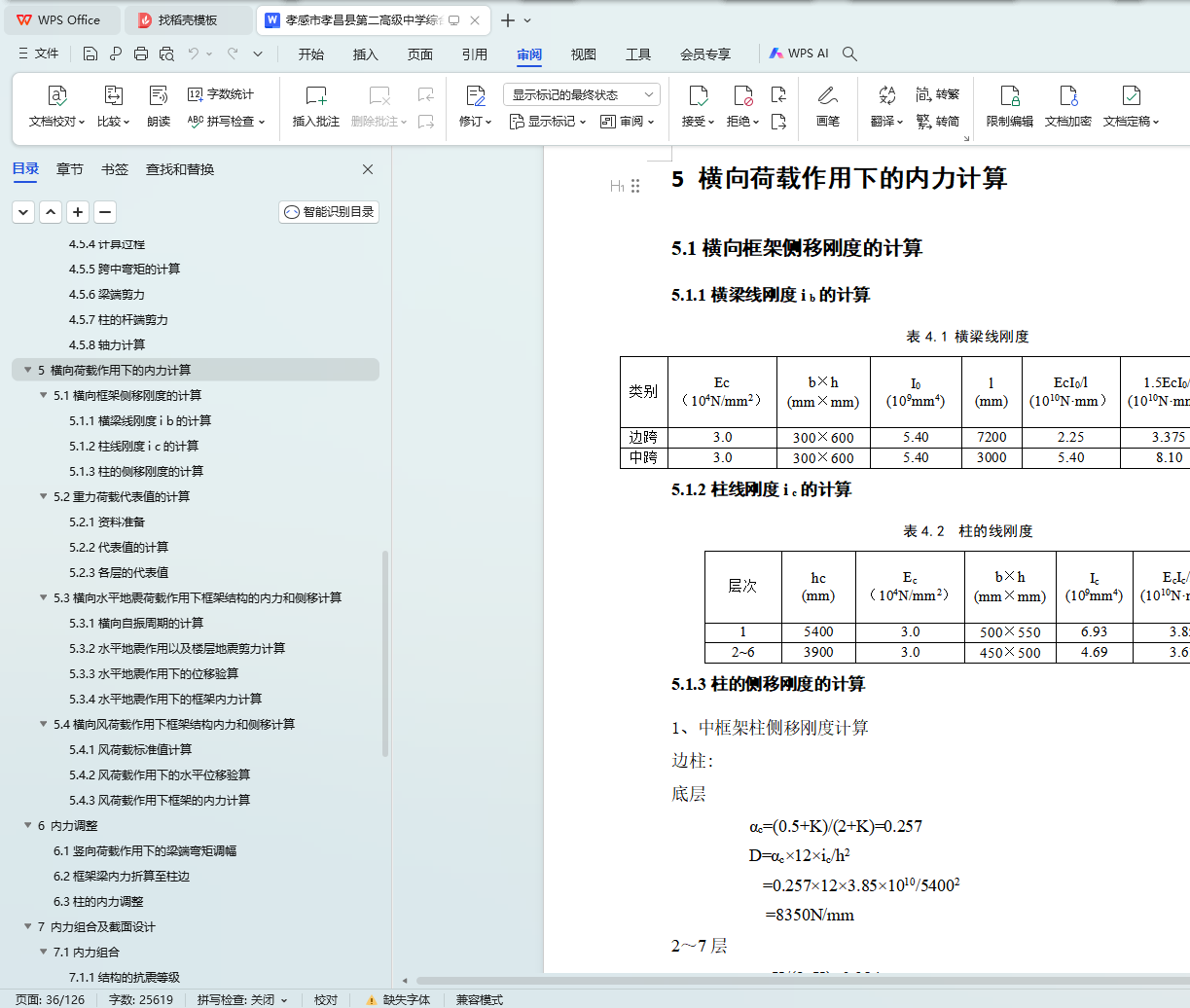Image resolution: width=1190 pixels, height=1008 pixels.
Task: Switch to the 工具 ribbon tab
Action: coord(638,54)
